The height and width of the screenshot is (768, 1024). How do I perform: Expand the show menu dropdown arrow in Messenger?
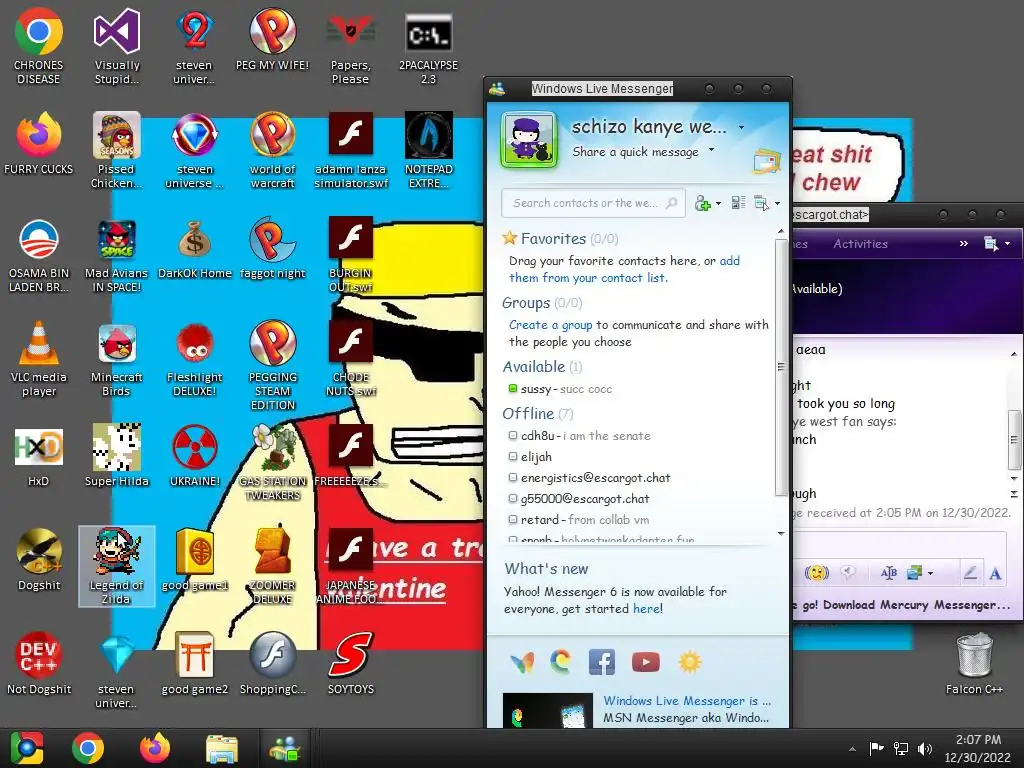(777, 204)
